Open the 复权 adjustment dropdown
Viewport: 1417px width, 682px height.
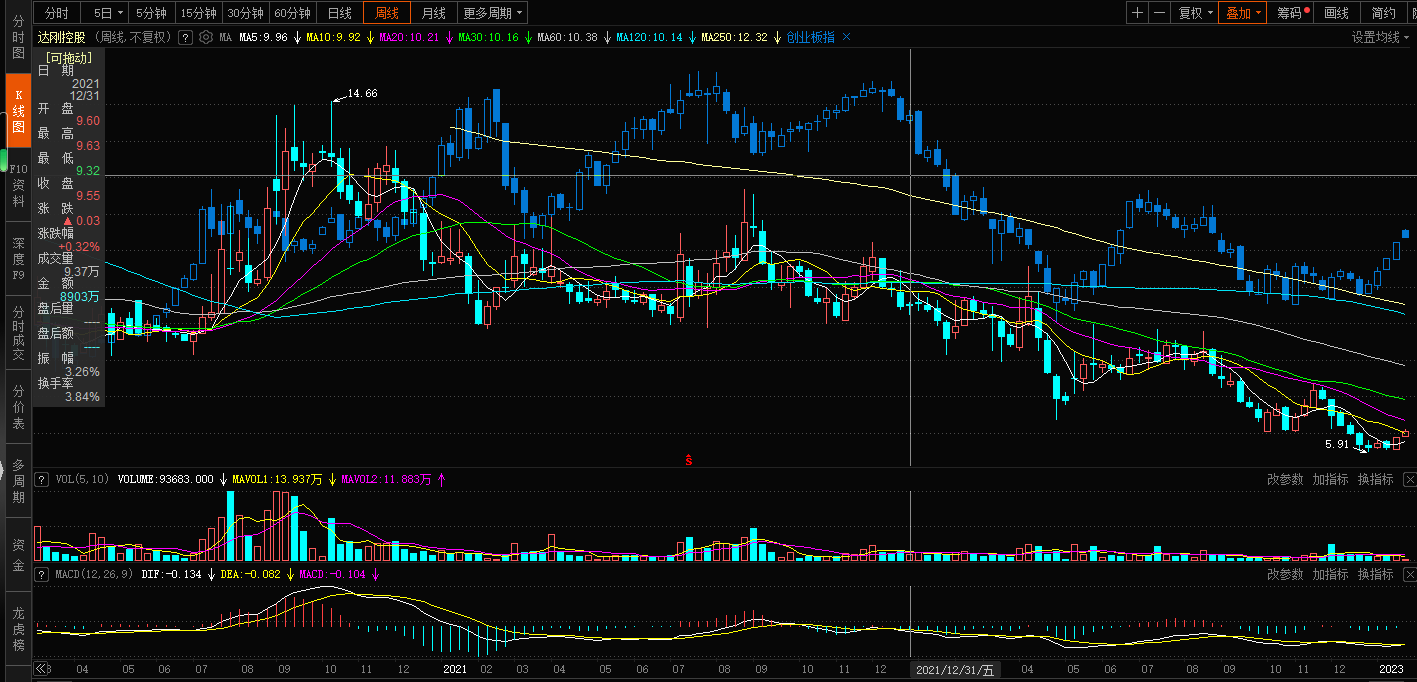pyautogui.click(x=1194, y=13)
